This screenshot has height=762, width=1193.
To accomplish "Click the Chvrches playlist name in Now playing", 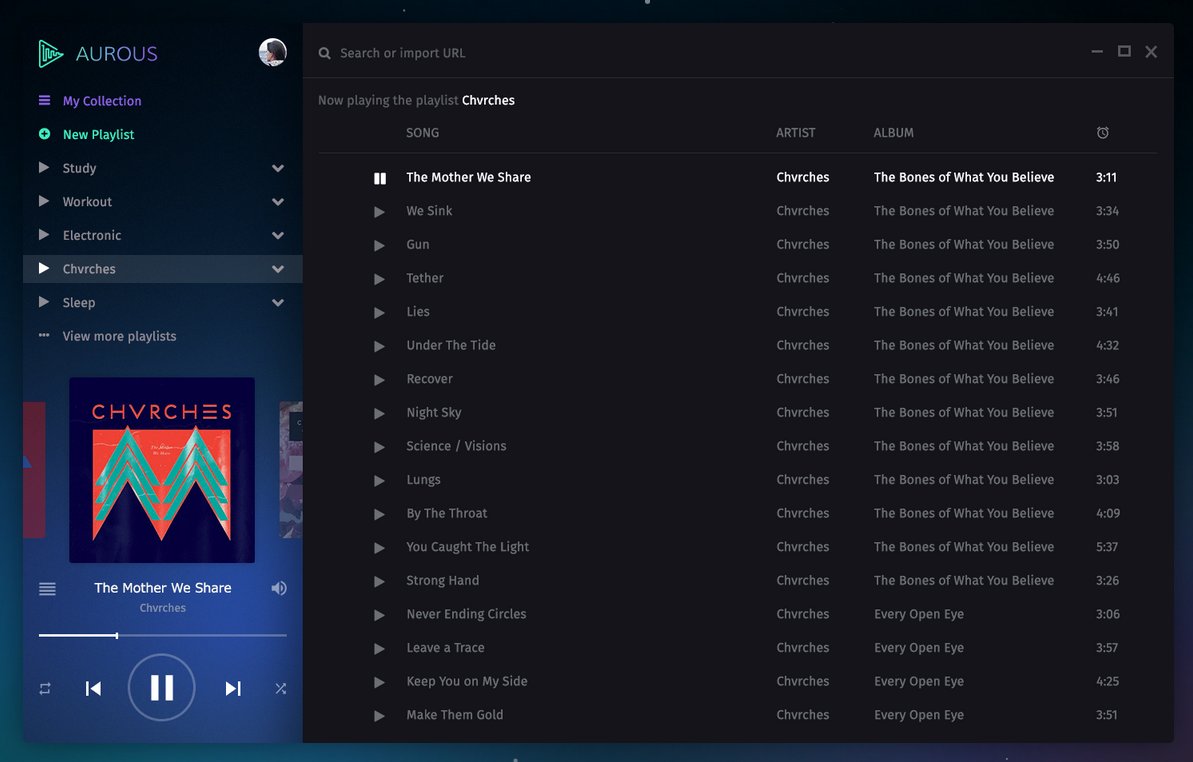I will (x=488, y=100).
